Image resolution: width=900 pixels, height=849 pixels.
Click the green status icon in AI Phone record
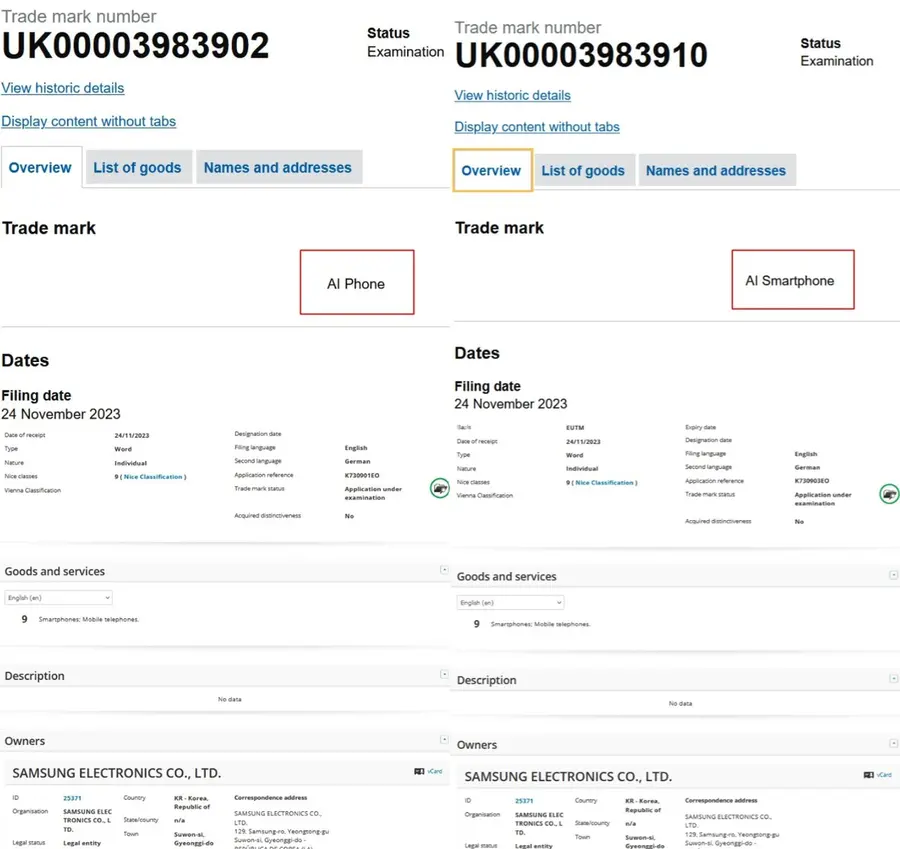click(439, 488)
